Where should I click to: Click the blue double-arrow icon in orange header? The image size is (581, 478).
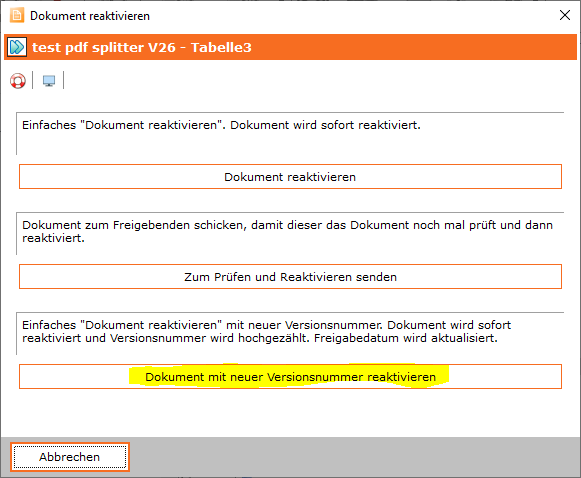(x=17, y=47)
